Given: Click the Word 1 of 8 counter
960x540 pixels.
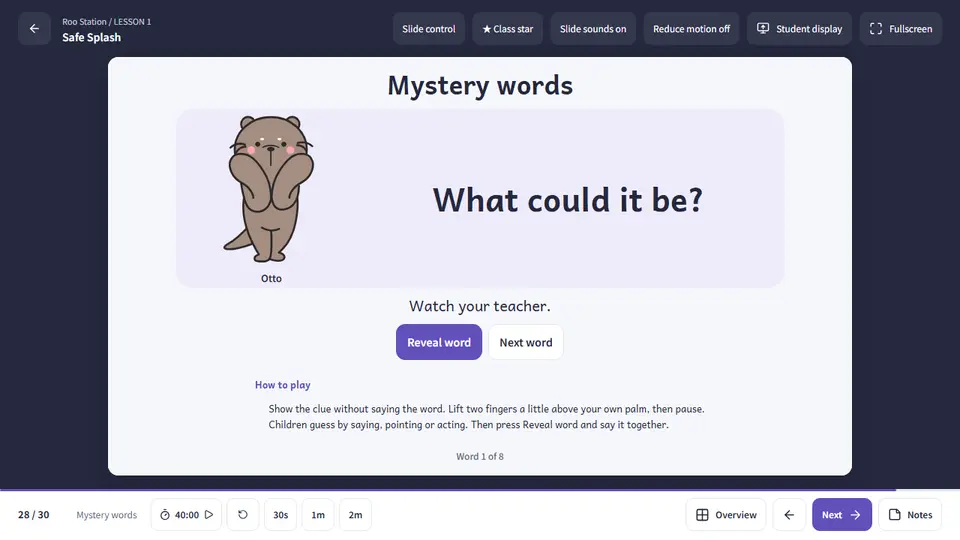Looking at the screenshot, I should pyautogui.click(x=480, y=457).
